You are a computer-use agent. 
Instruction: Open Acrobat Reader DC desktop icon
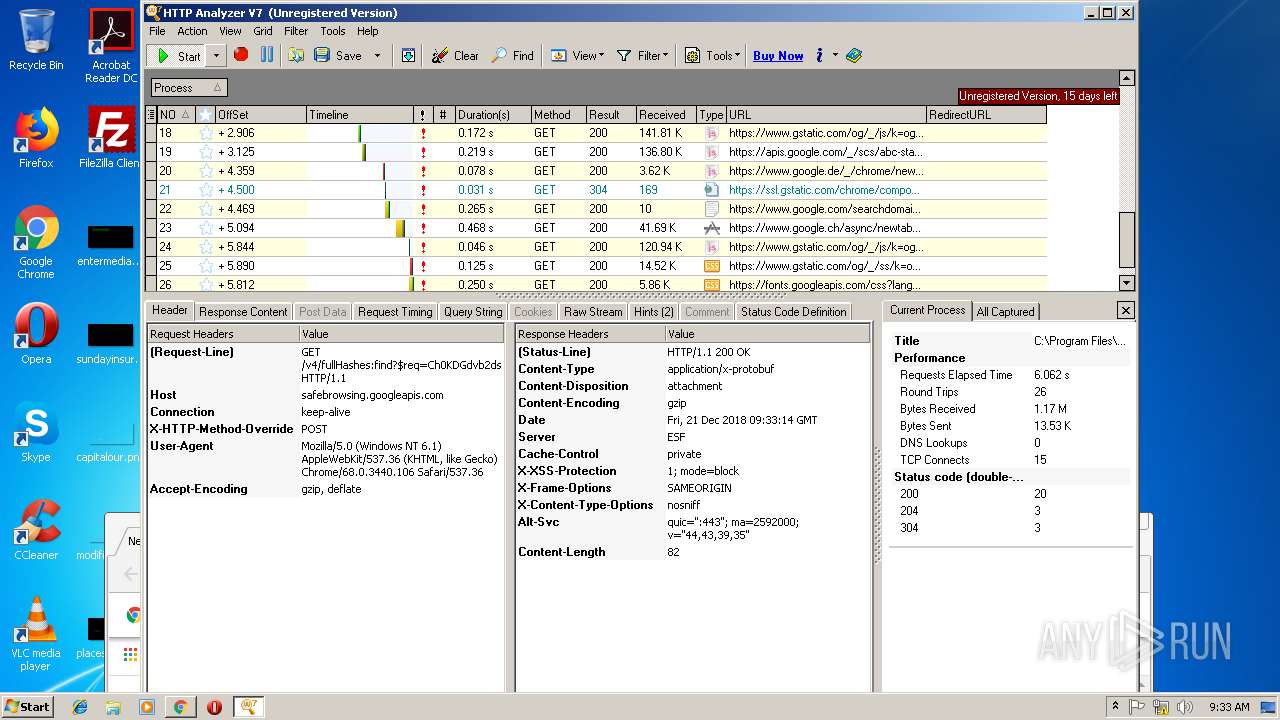111,46
